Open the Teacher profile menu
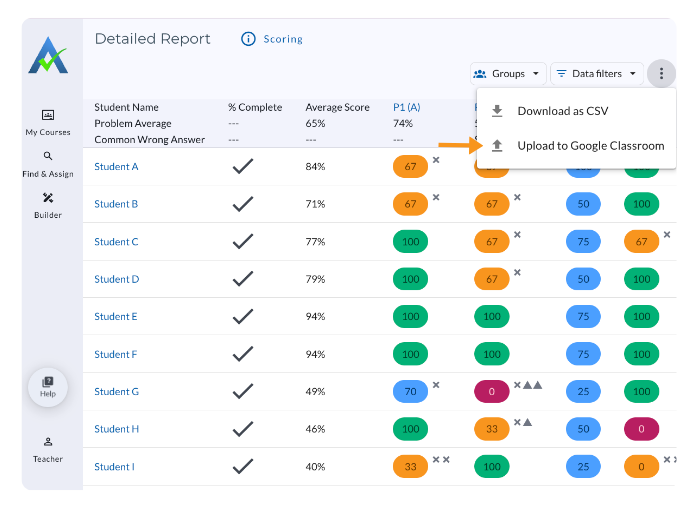 click(x=48, y=449)
